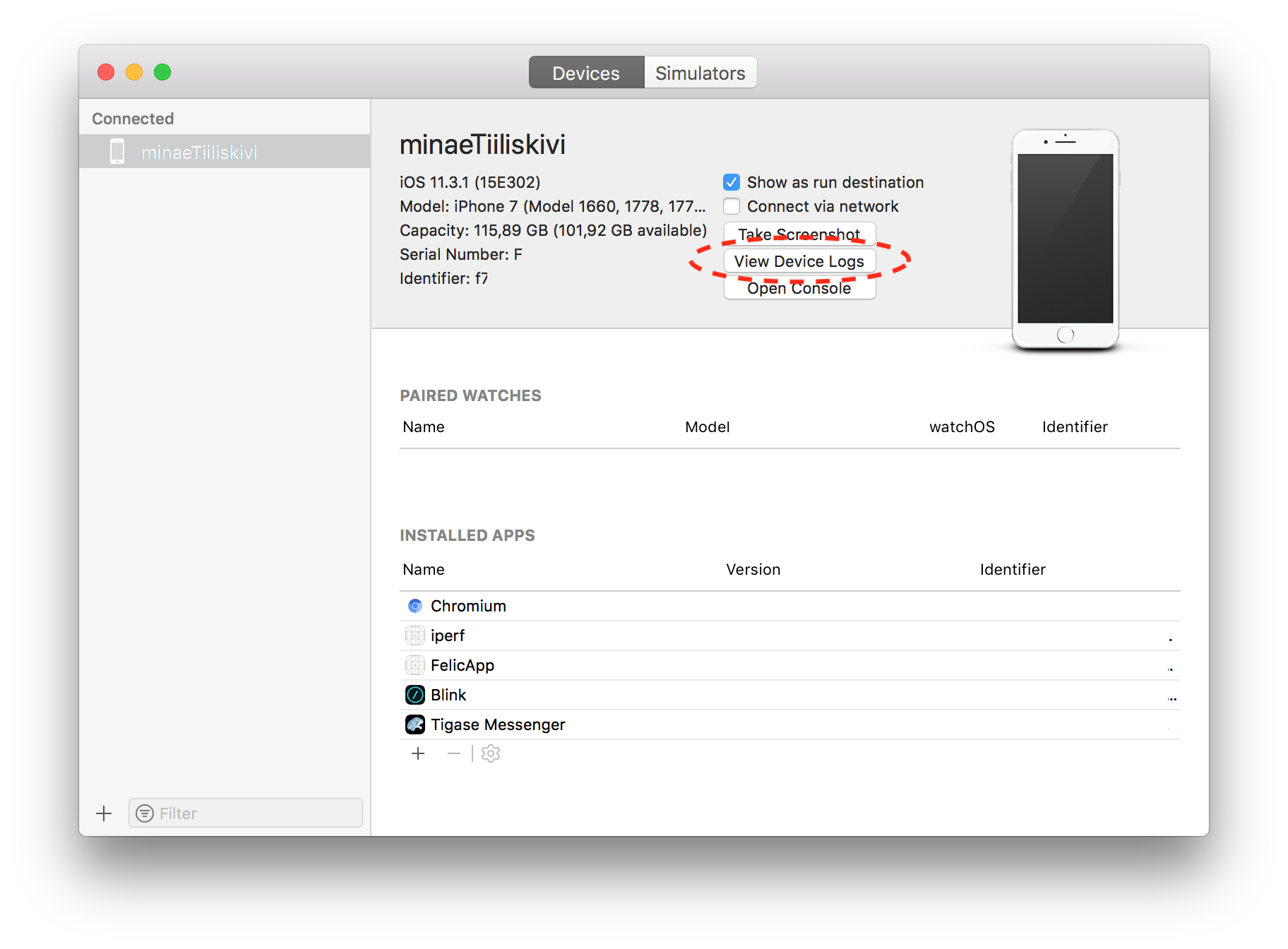
Task: Click the Take Screenshot button
Action: (799, 234)
